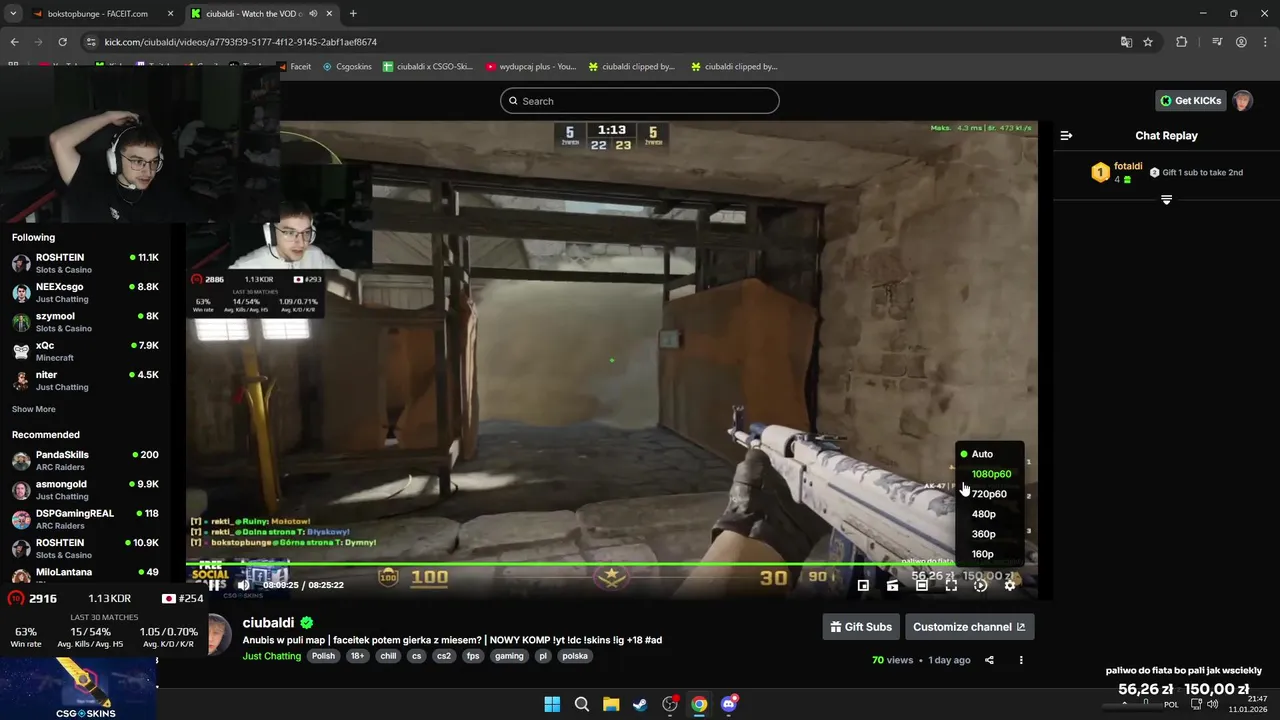Image resolution: width=1280 pixels, height=720 pixels.
Task: Open the Just Chatting category link
Action: click(271, 656)
